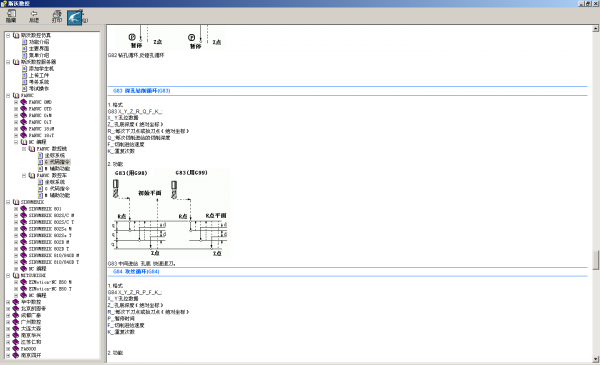The height and width of the screenshot is (365, 600).
Task: Click the book icon beside 华中数控
Action: coord(16,302)
